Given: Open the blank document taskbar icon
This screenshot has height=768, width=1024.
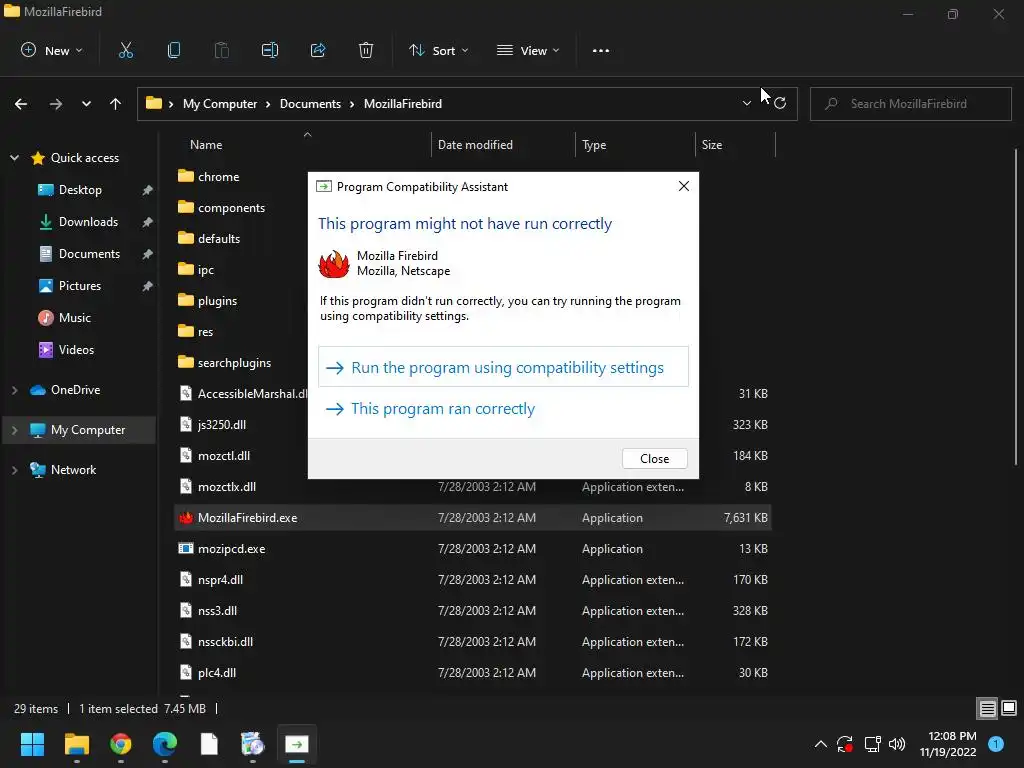Looking at the screenshot, I should pyautogui.click(x=209, y=744).
